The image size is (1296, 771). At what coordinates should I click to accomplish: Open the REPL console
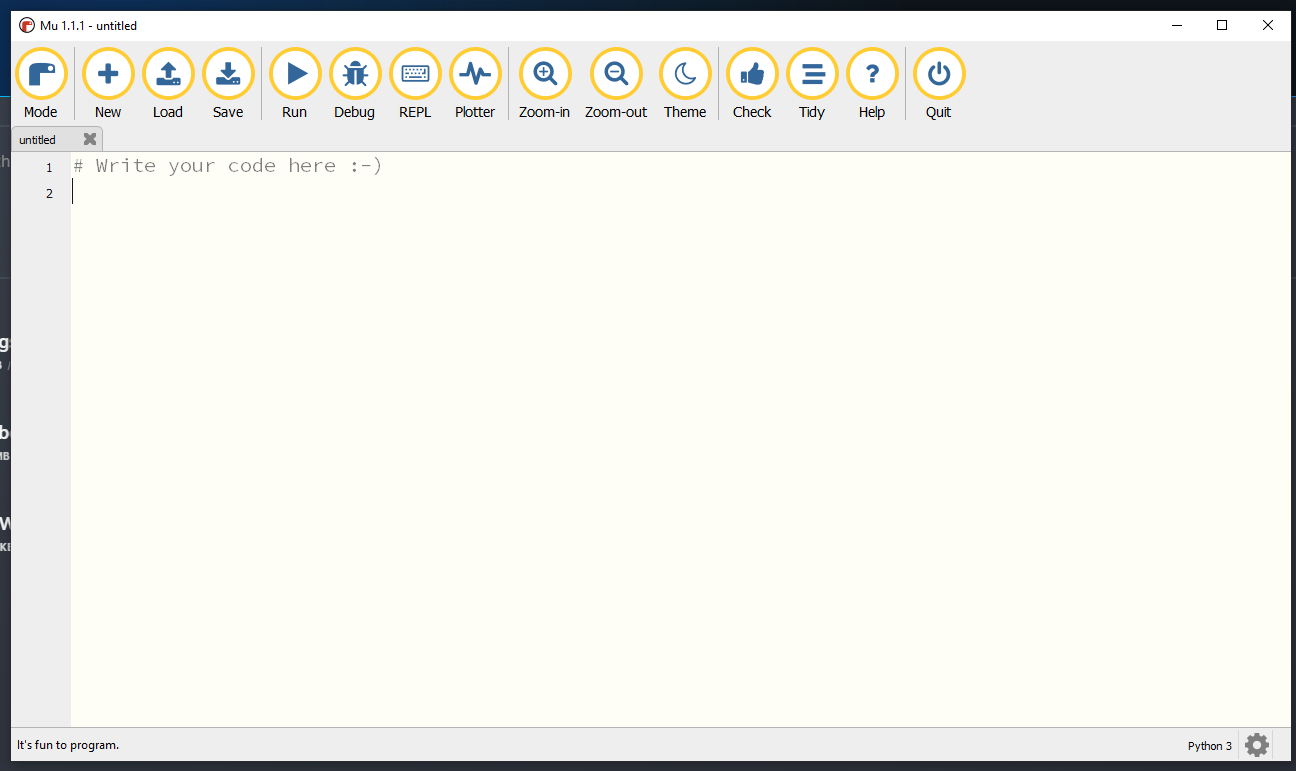click(414, 73)
